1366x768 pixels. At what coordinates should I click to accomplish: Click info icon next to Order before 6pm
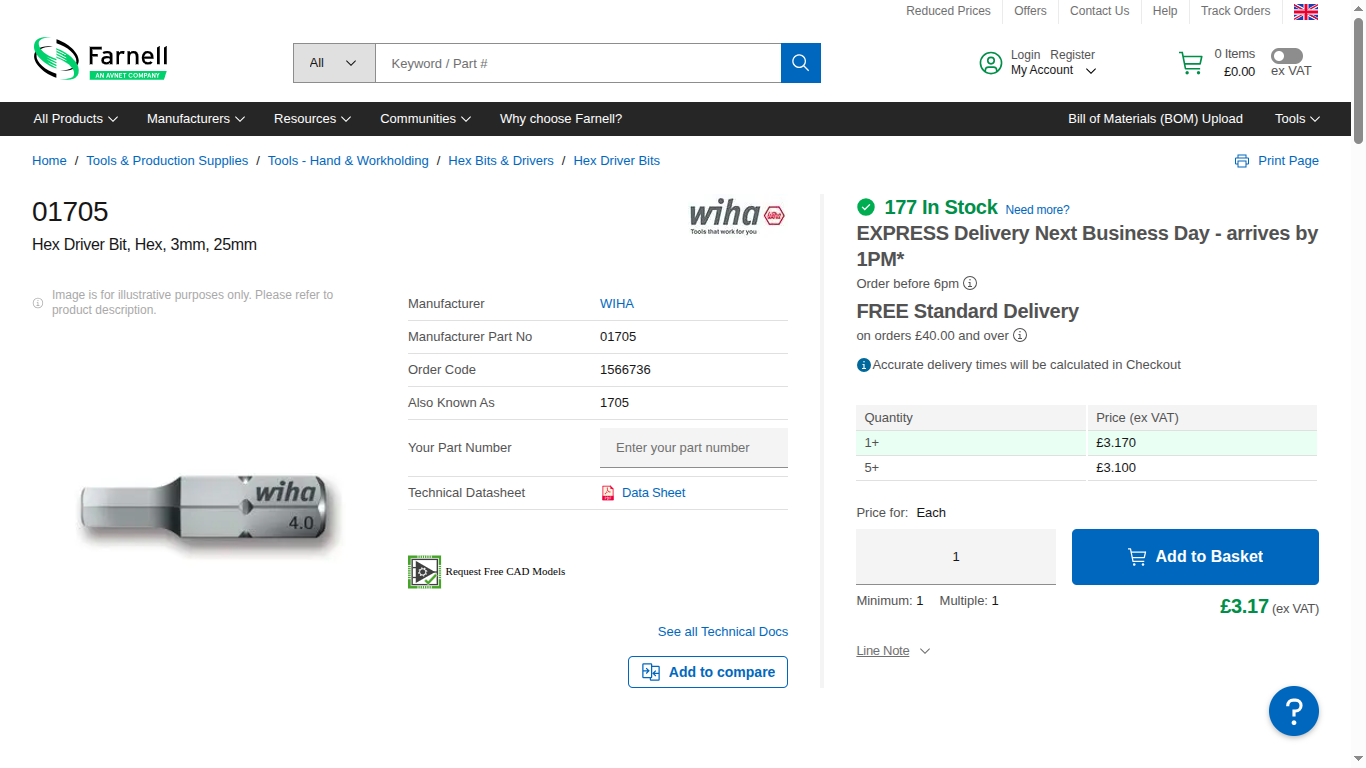(x=970, y=284)
